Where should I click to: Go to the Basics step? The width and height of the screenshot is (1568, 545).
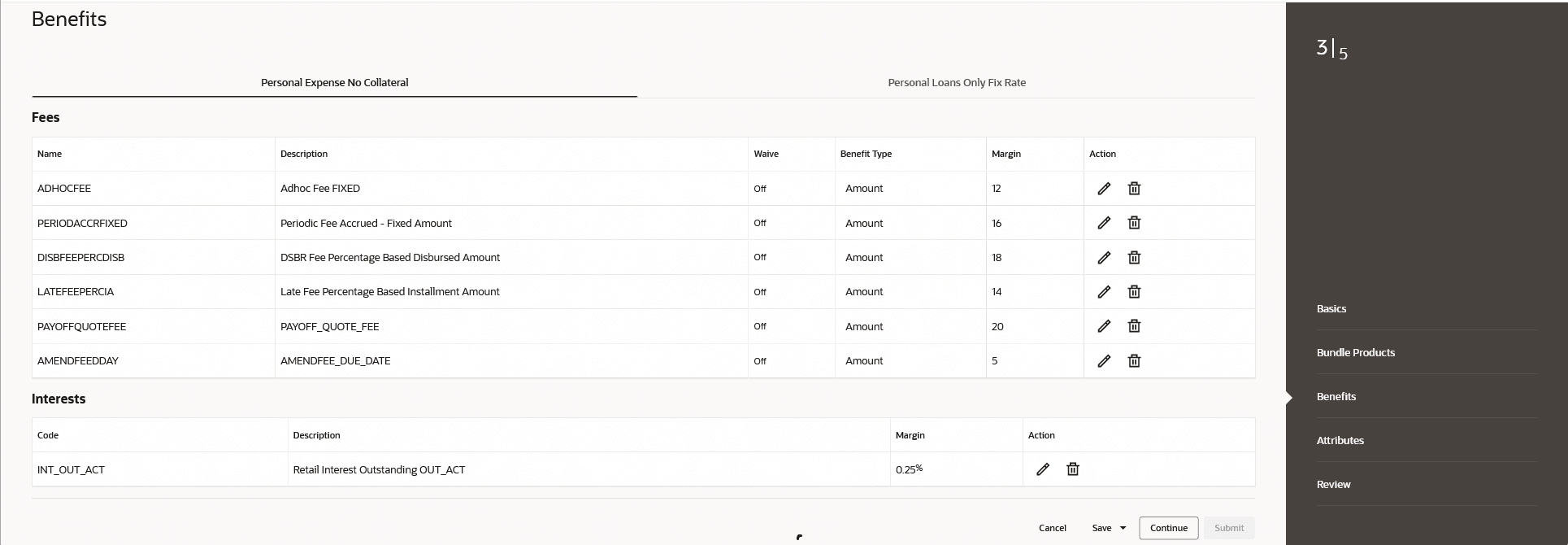(x=1331, y=309)
